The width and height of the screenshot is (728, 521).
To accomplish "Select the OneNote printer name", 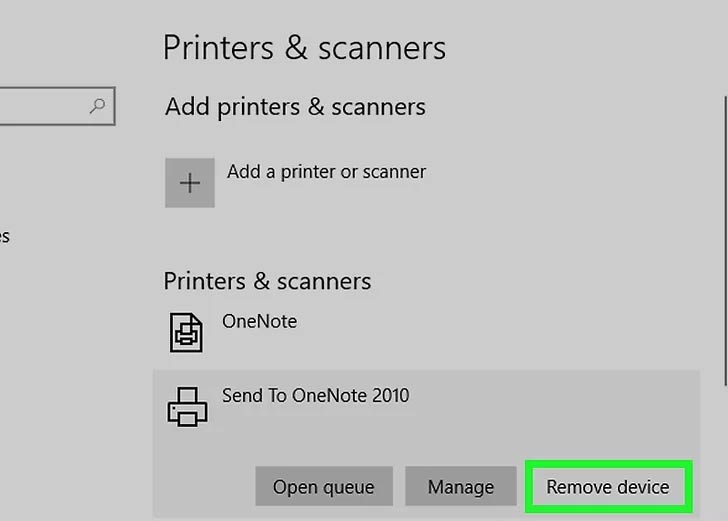I will point(259,322).
